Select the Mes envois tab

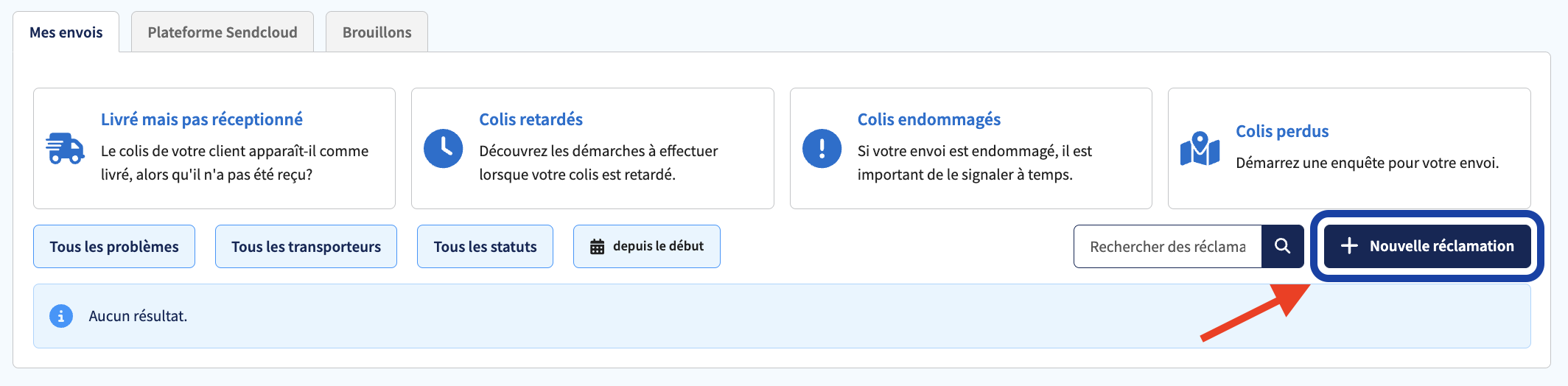(x=66, y=32)
